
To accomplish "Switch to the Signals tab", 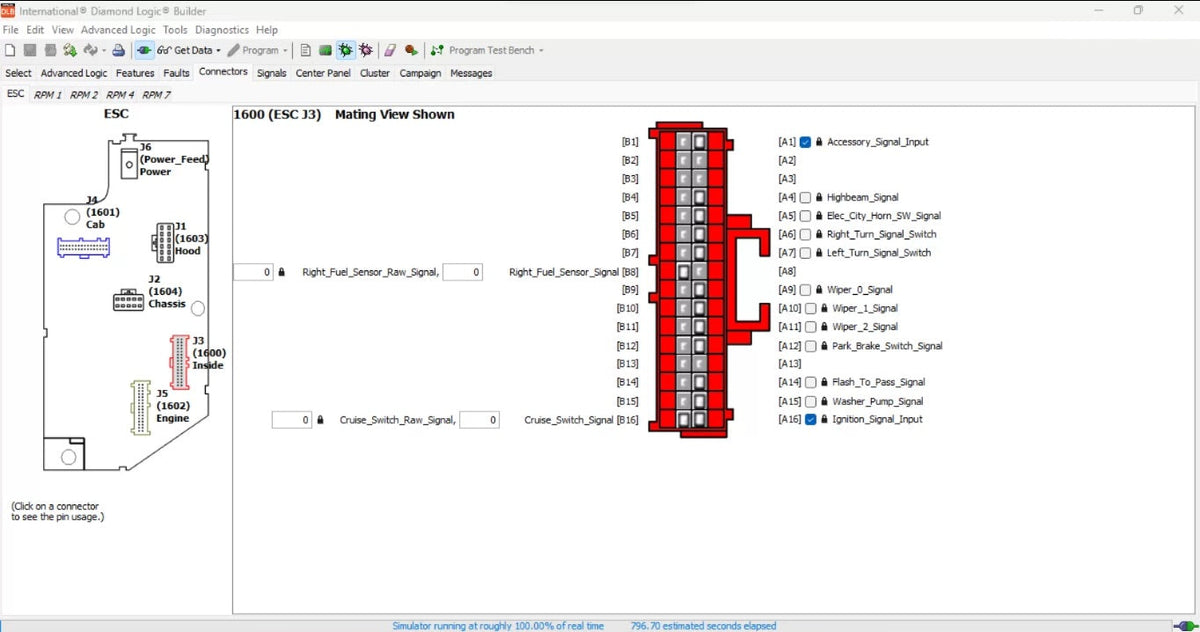I will [x=271, y=73].
